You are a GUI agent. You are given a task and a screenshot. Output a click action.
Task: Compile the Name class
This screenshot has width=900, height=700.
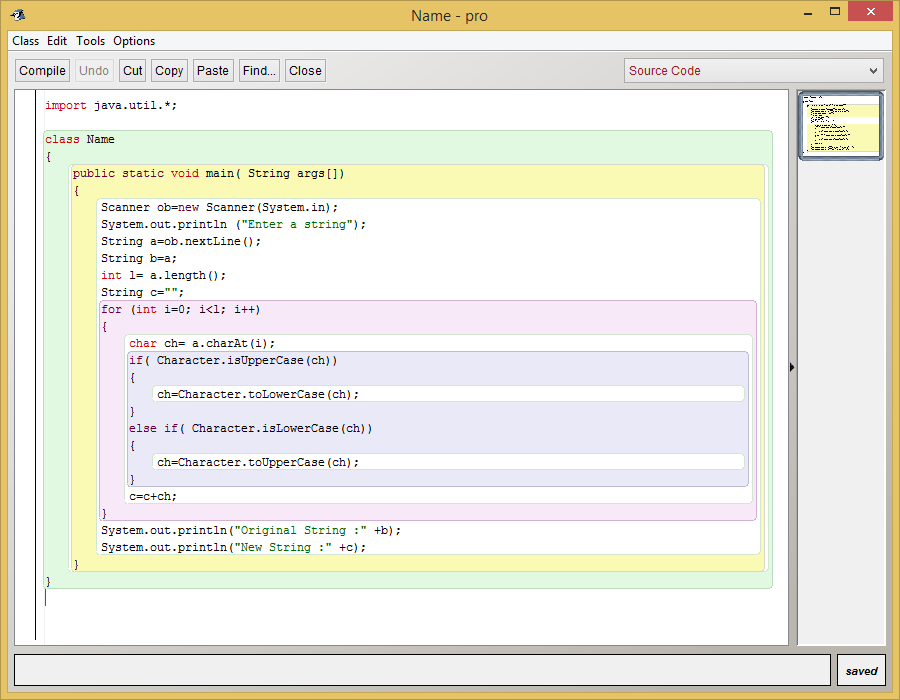(x=42, y=70)
